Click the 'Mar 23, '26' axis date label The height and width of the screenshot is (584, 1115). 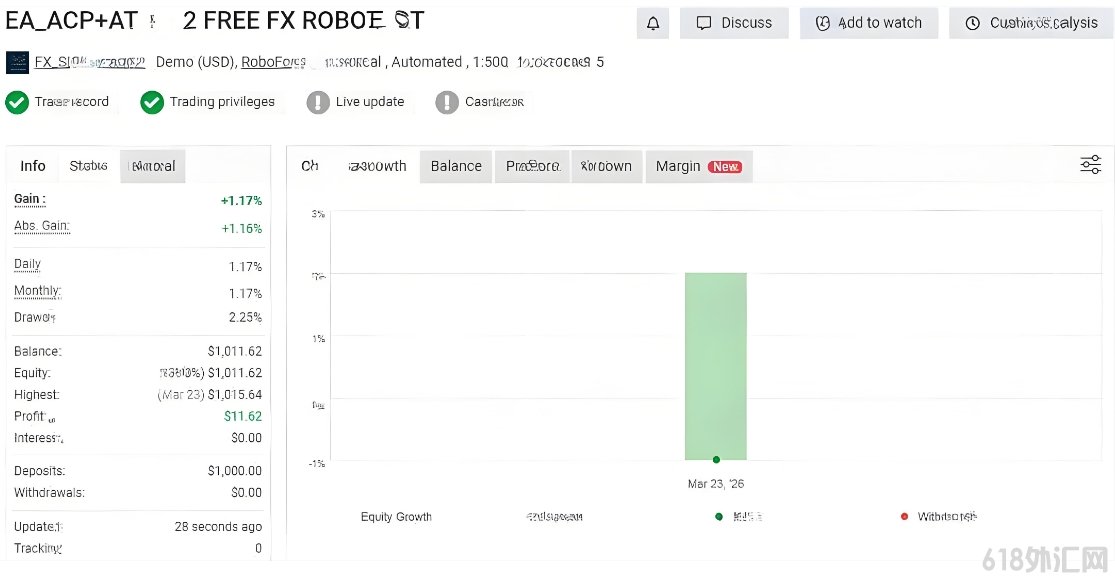click(x=716, y=484)
